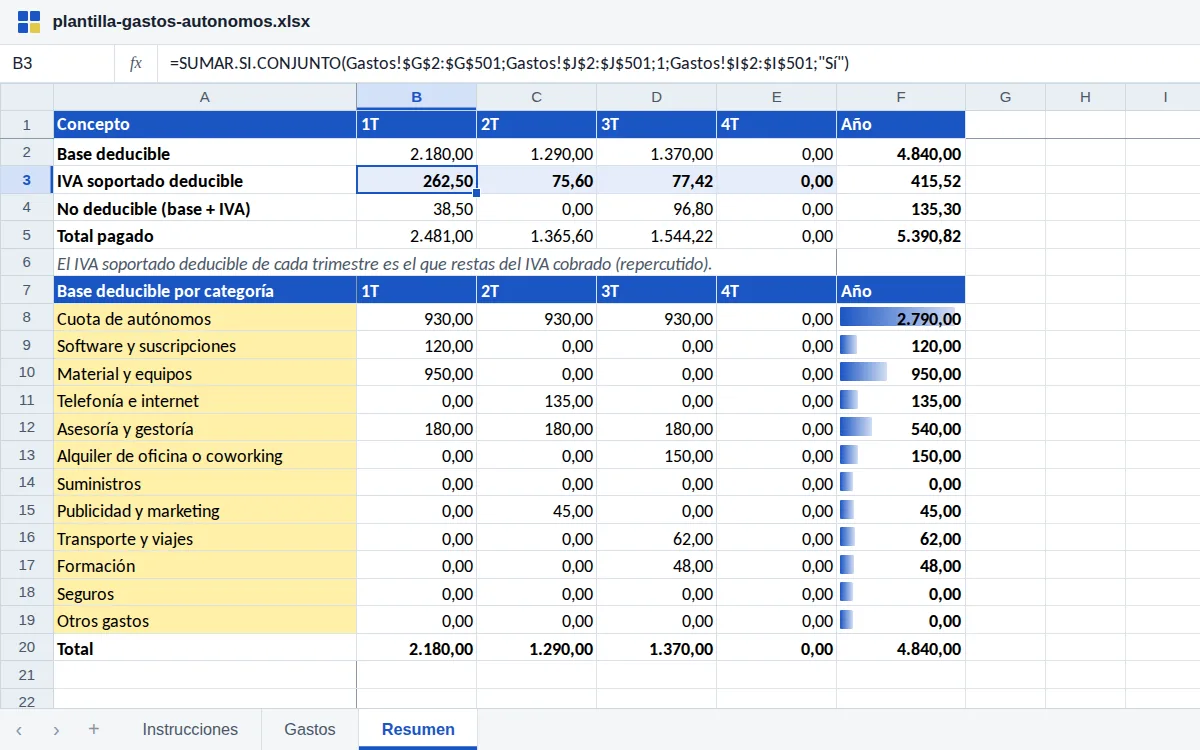Select column G header
The width and height of the screenshot is (1200, 750).
(1005, 97)
